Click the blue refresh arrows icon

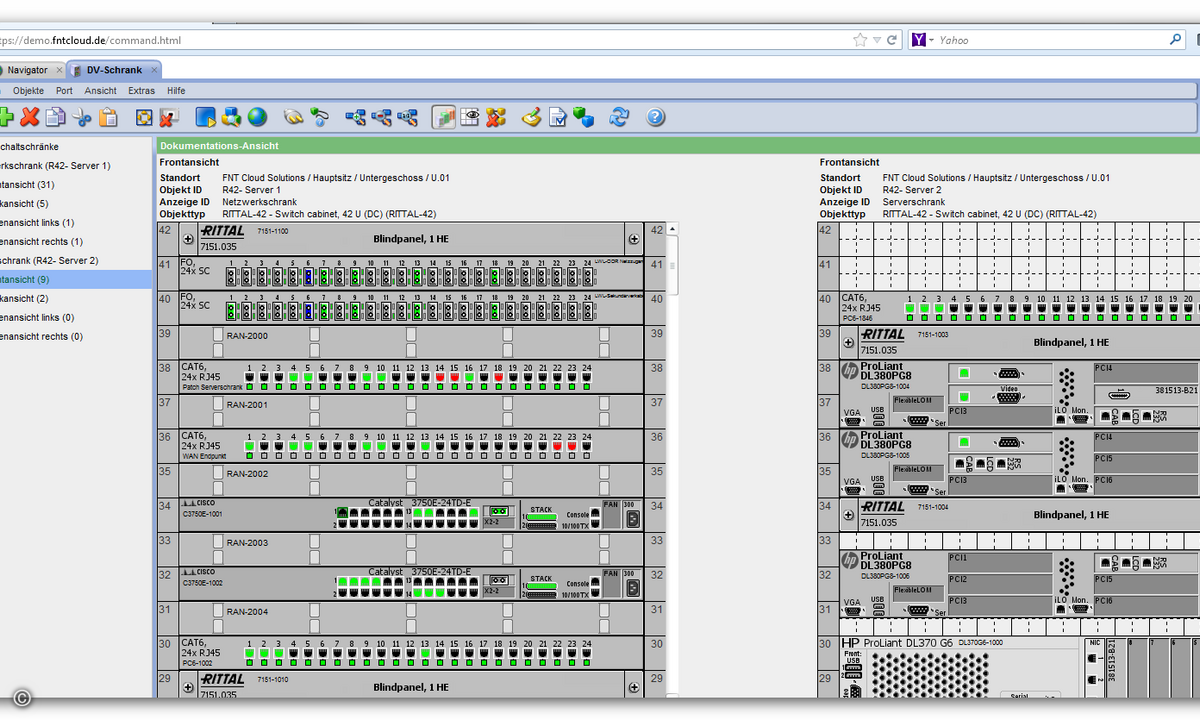point(620,117)
